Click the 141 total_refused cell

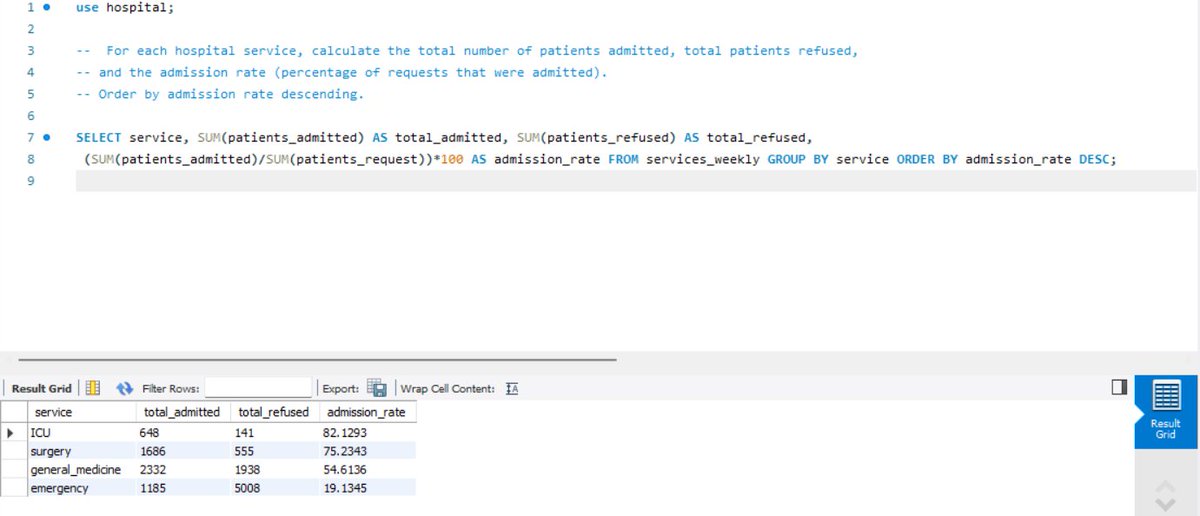point(274,433)
